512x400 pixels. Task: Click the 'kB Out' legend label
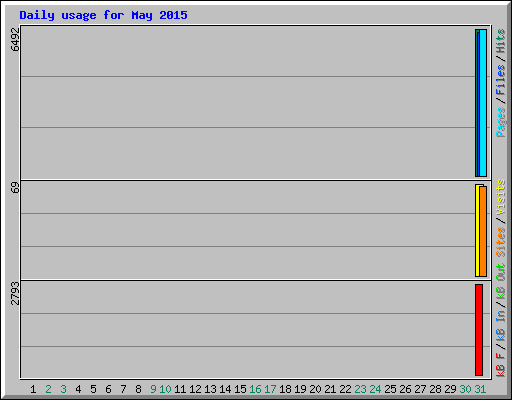point(501,282)
